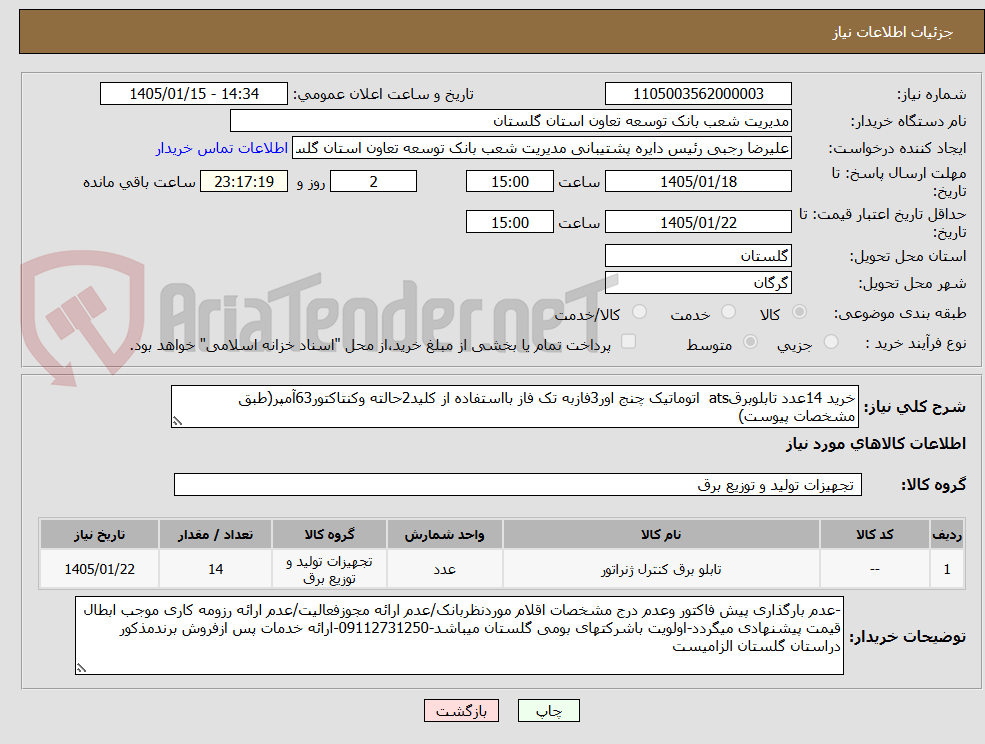Click the resize handle of buyer notes box
Viewport: 985px width, 744px height.
click(81, 669)
